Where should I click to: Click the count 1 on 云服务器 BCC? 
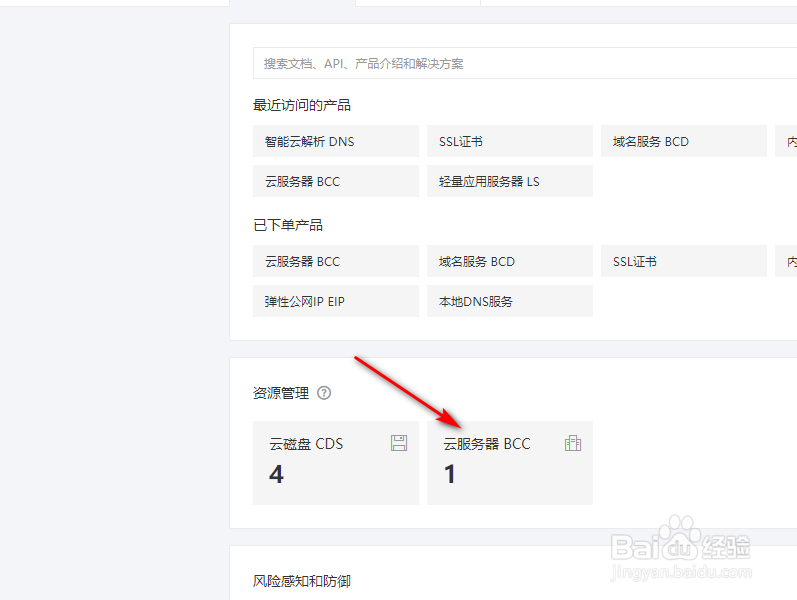(x=450, y=474)
